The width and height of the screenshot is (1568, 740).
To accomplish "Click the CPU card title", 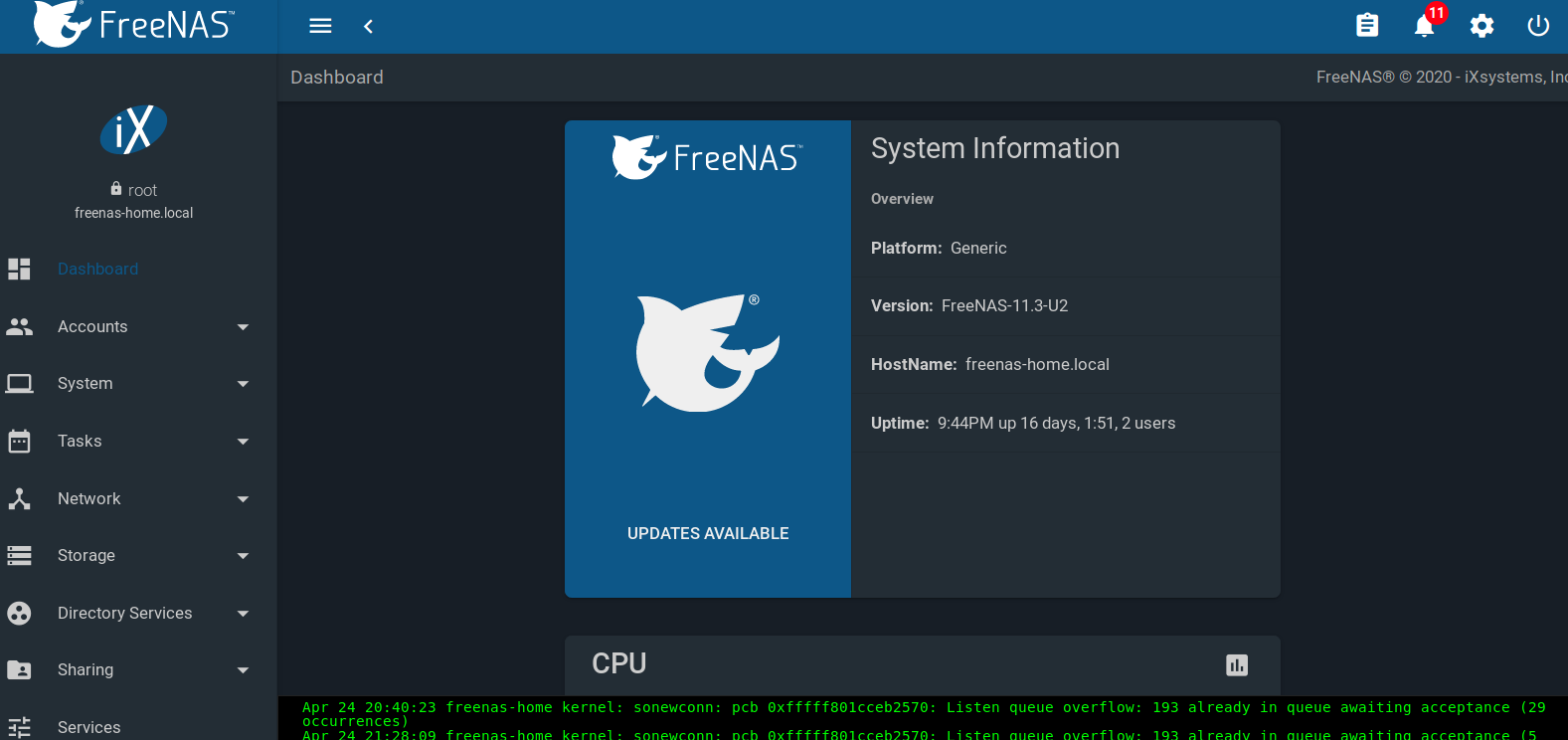I will pyautogui.click(x=619, y=663).
